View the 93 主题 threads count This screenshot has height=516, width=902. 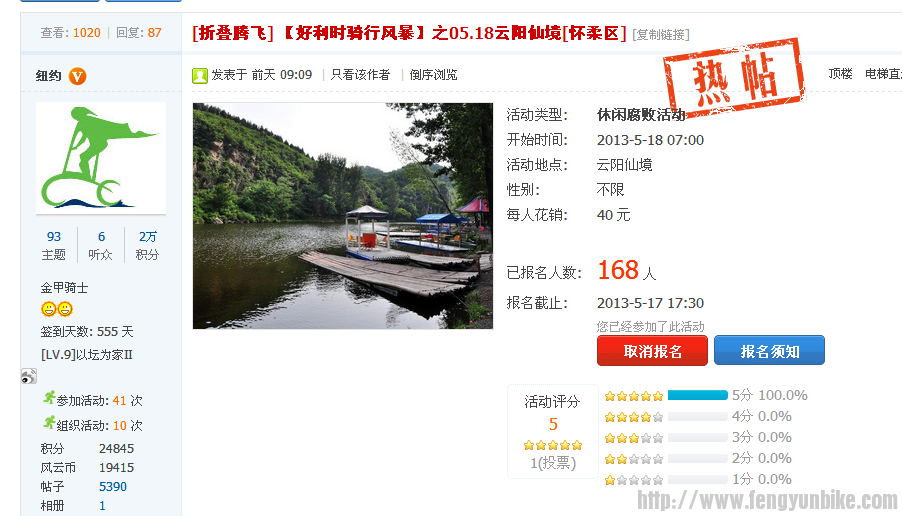coord(53,245)
